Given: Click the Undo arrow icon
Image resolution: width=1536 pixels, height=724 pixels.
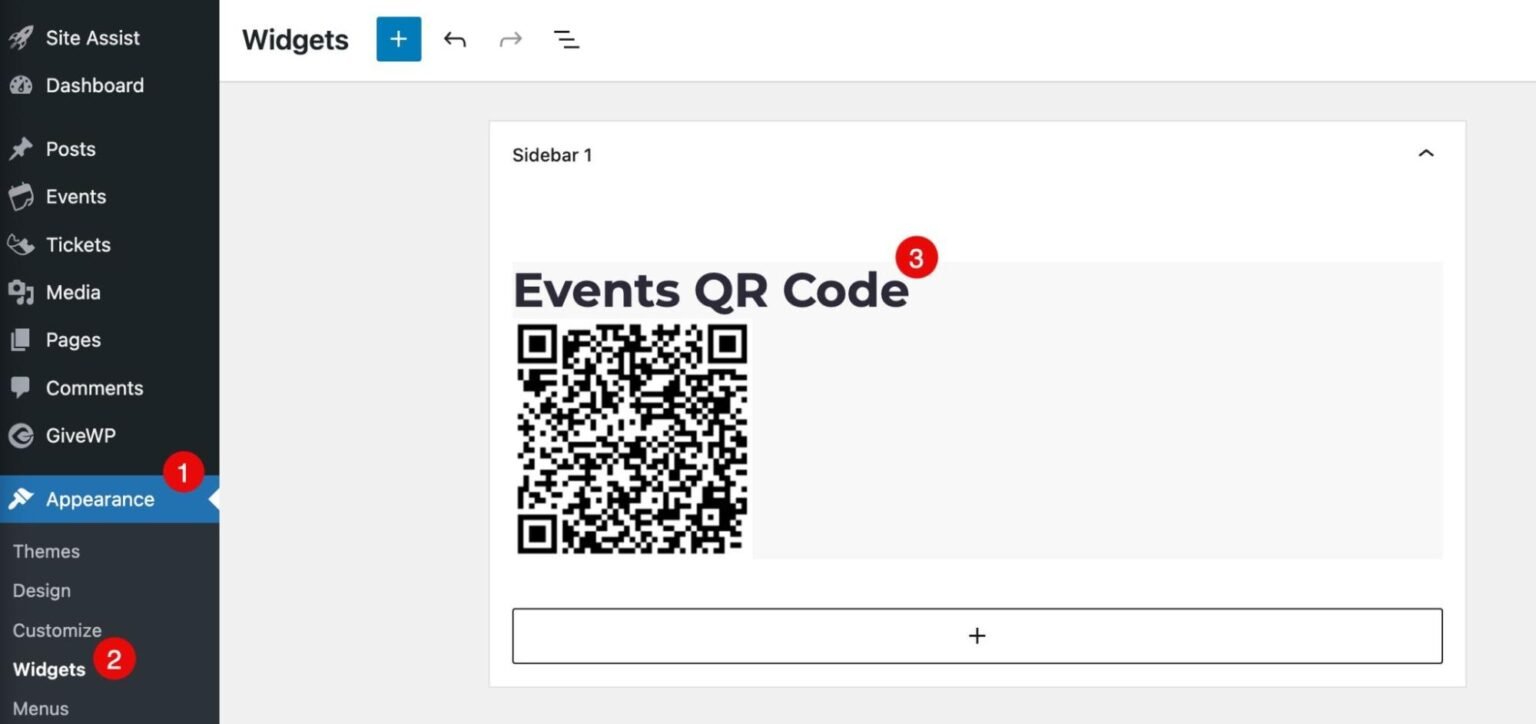Looking at the screenshot, I should point(454,39).
